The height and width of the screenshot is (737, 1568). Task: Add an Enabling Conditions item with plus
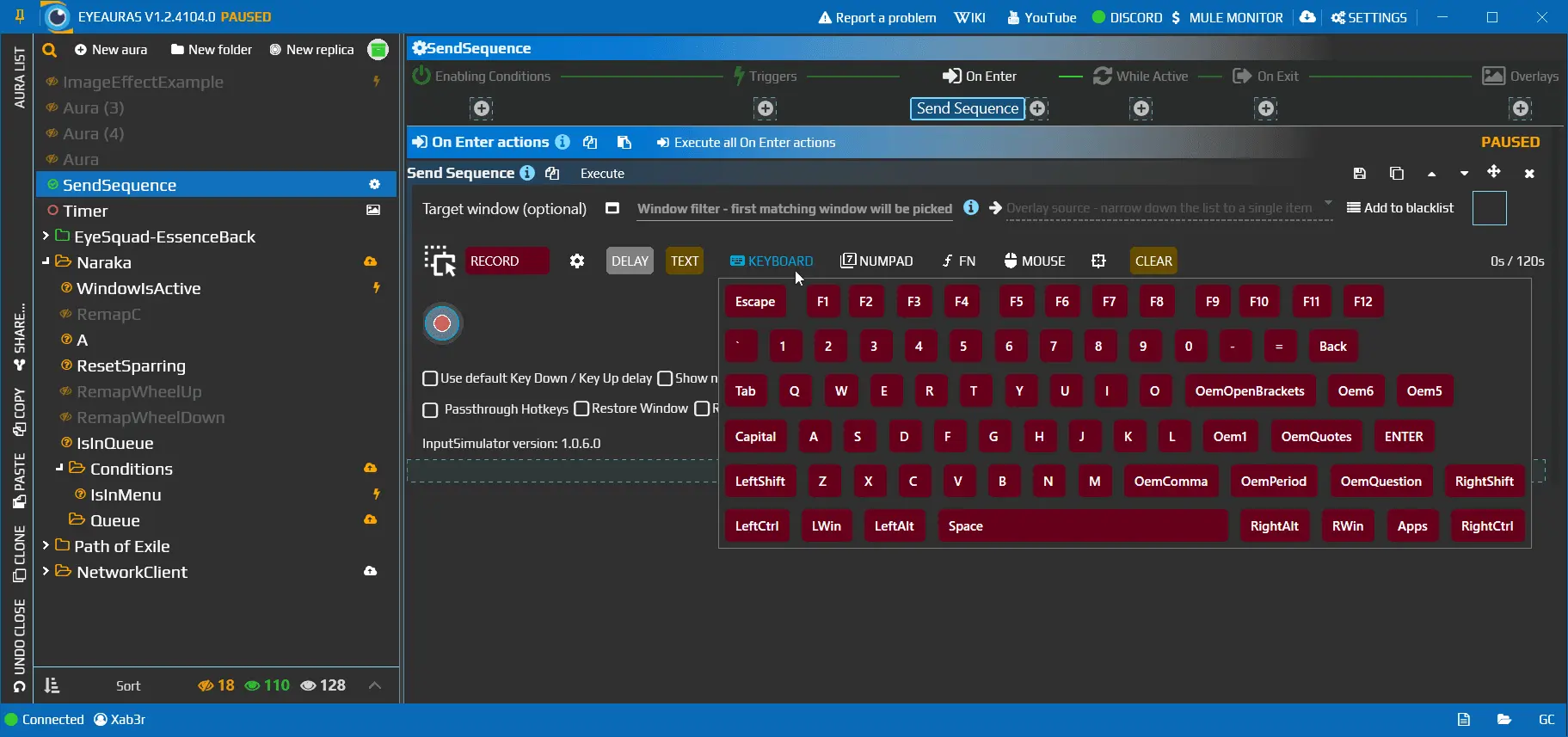pyautogui.click(x=482, y=108)
